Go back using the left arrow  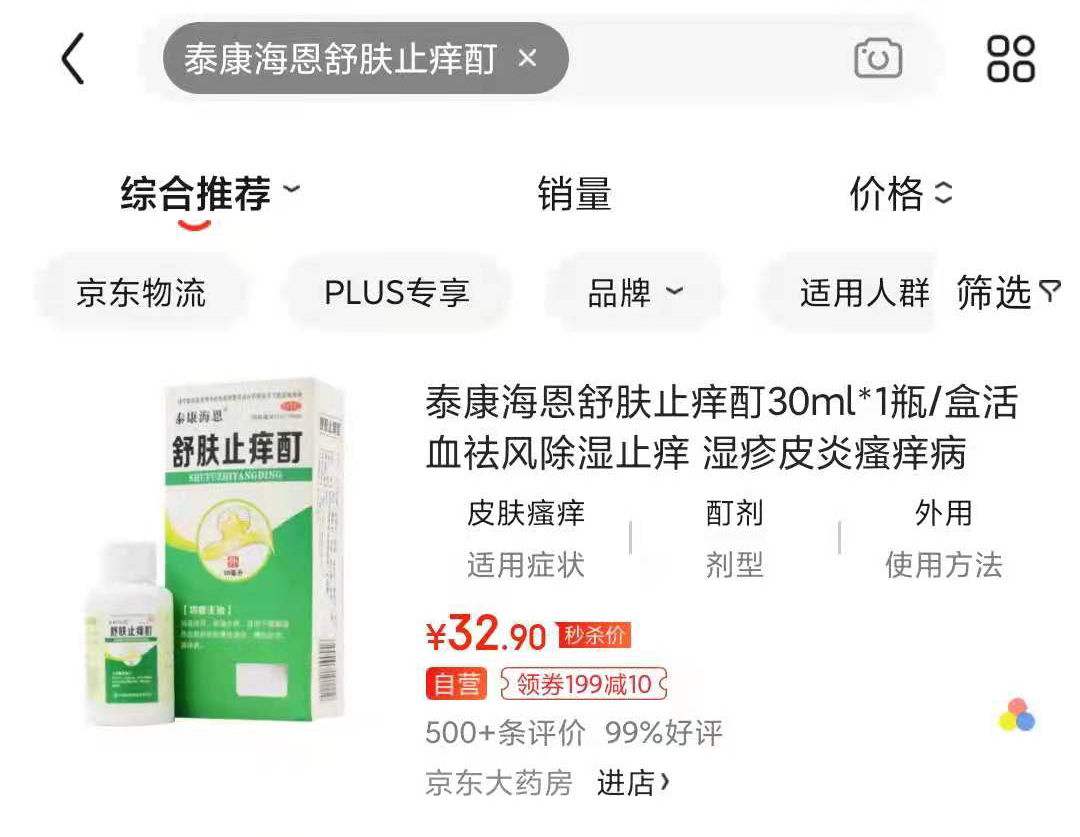point(73,59)
